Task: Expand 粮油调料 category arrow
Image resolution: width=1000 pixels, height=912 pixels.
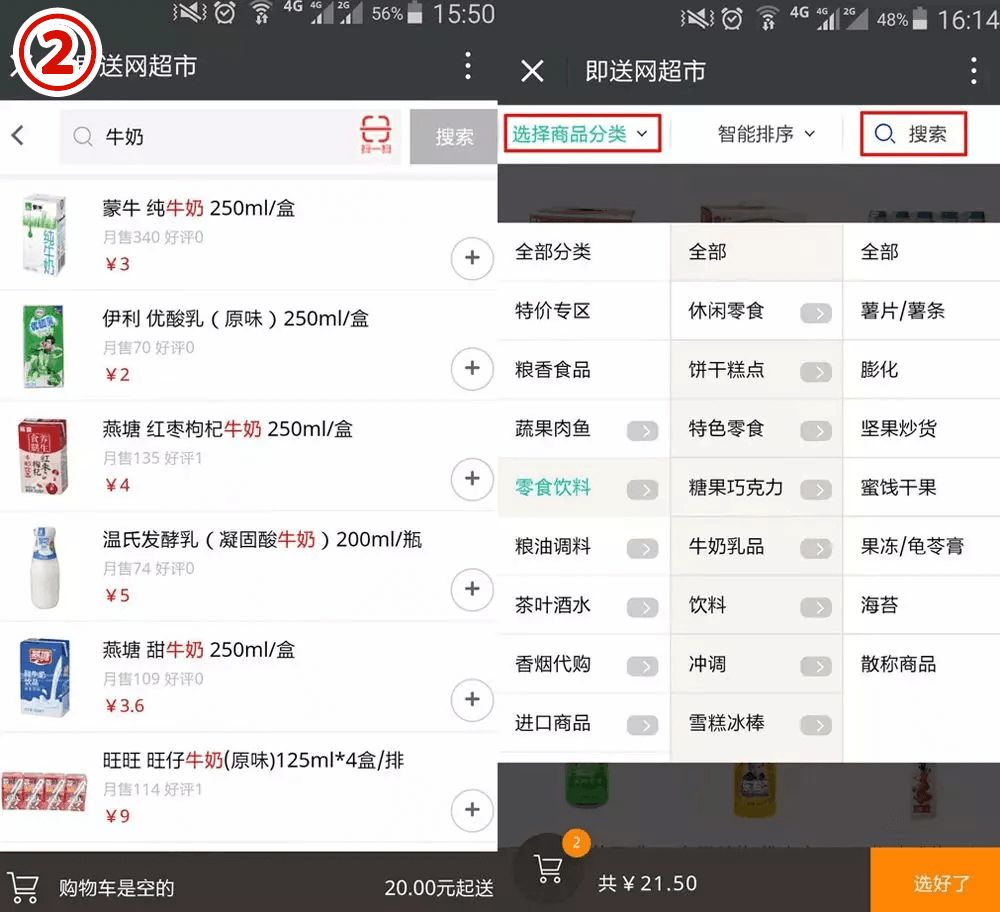Action: point(642,548)
